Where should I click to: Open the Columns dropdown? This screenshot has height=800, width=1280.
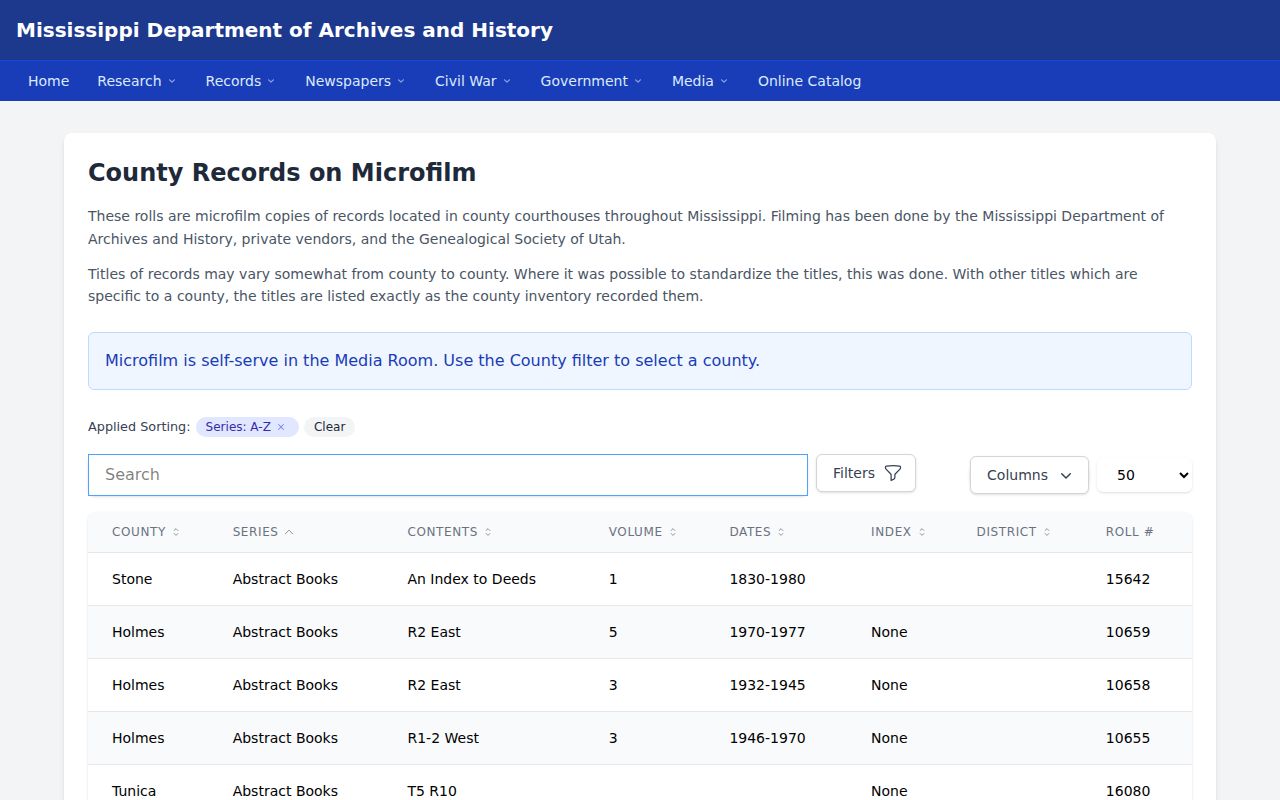(1029, 475)
